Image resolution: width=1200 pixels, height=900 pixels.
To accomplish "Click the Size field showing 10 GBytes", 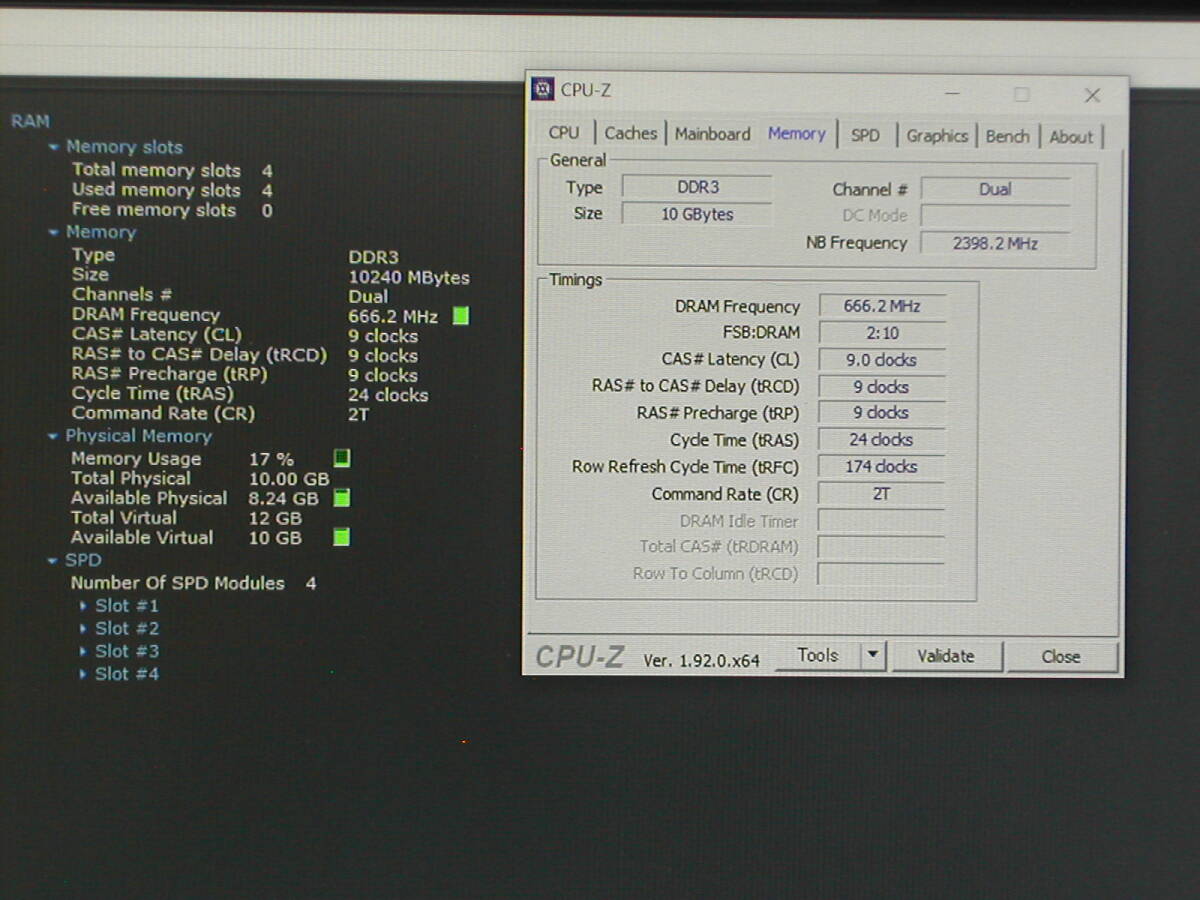I will tap(697, 214).
